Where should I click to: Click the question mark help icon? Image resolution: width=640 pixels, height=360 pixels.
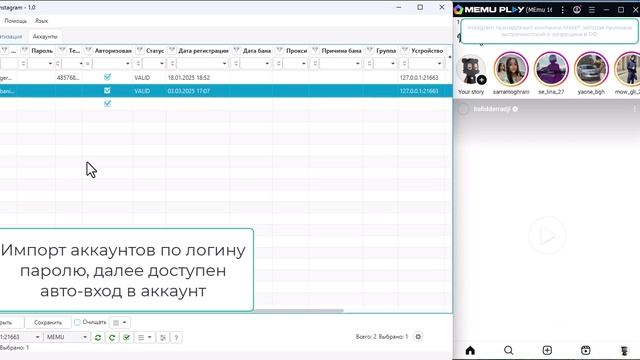(x=176, y=338)
